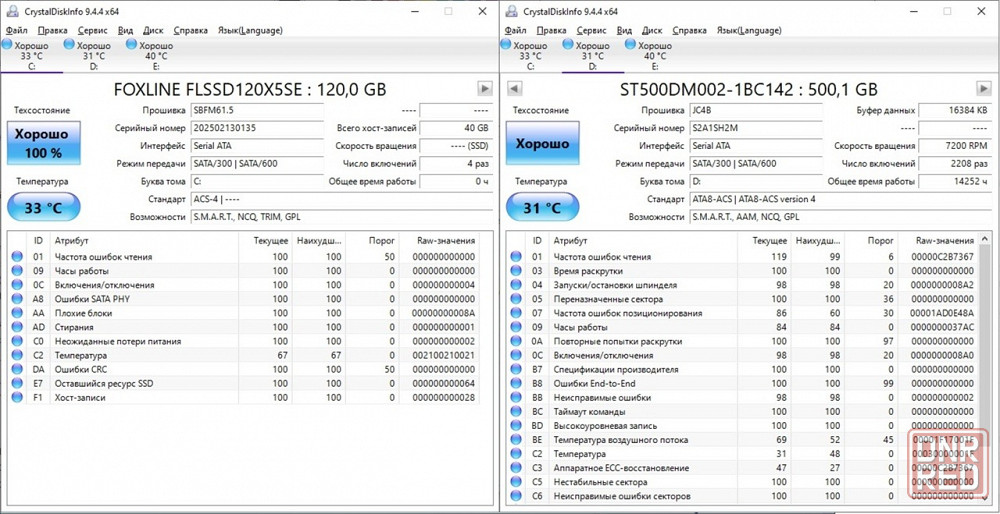The image size is (1000, 514).
Task: Click status orb for Оставшийся ресурс SSD row
Action: coord(17,383)
